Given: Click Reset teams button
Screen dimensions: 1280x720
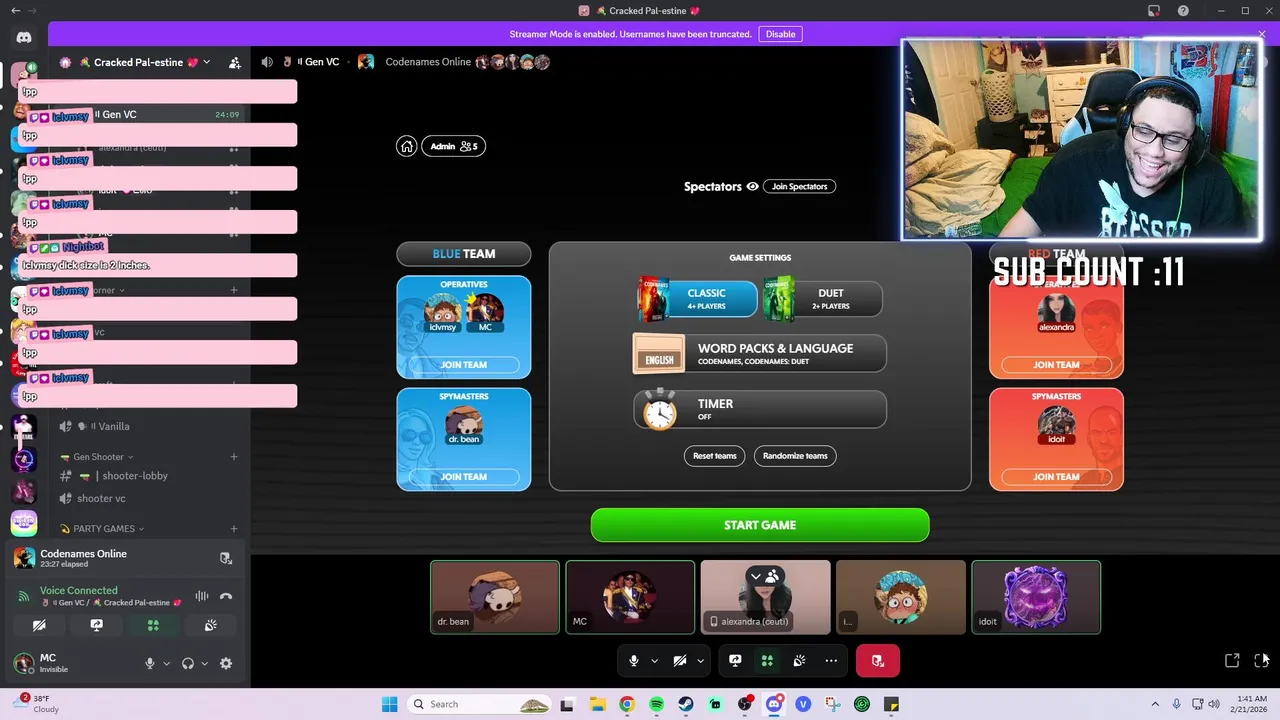Looking at the screenshot, I should click(715, 456).
